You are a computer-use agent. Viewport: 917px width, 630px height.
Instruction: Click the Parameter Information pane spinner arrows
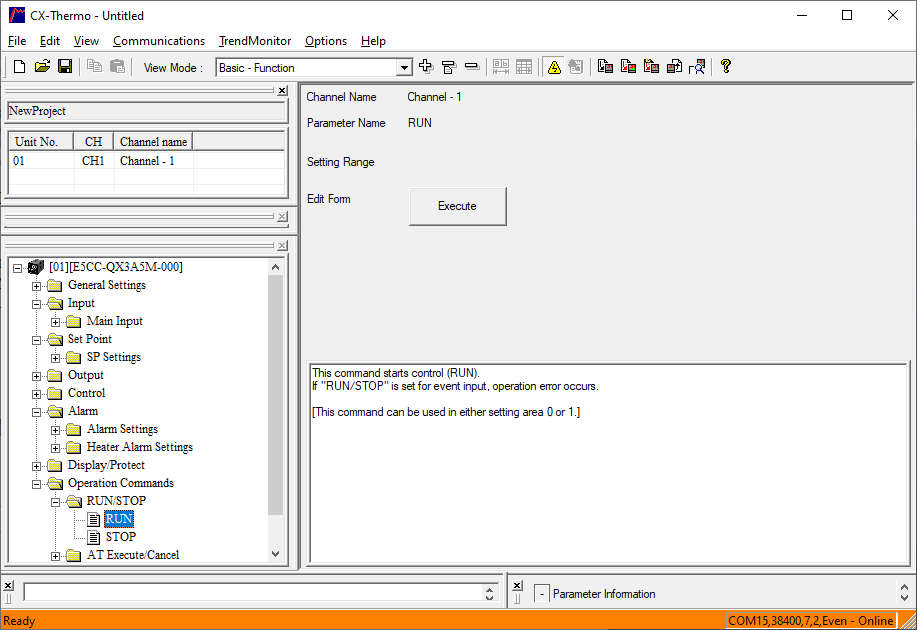[x=904, y=593]
